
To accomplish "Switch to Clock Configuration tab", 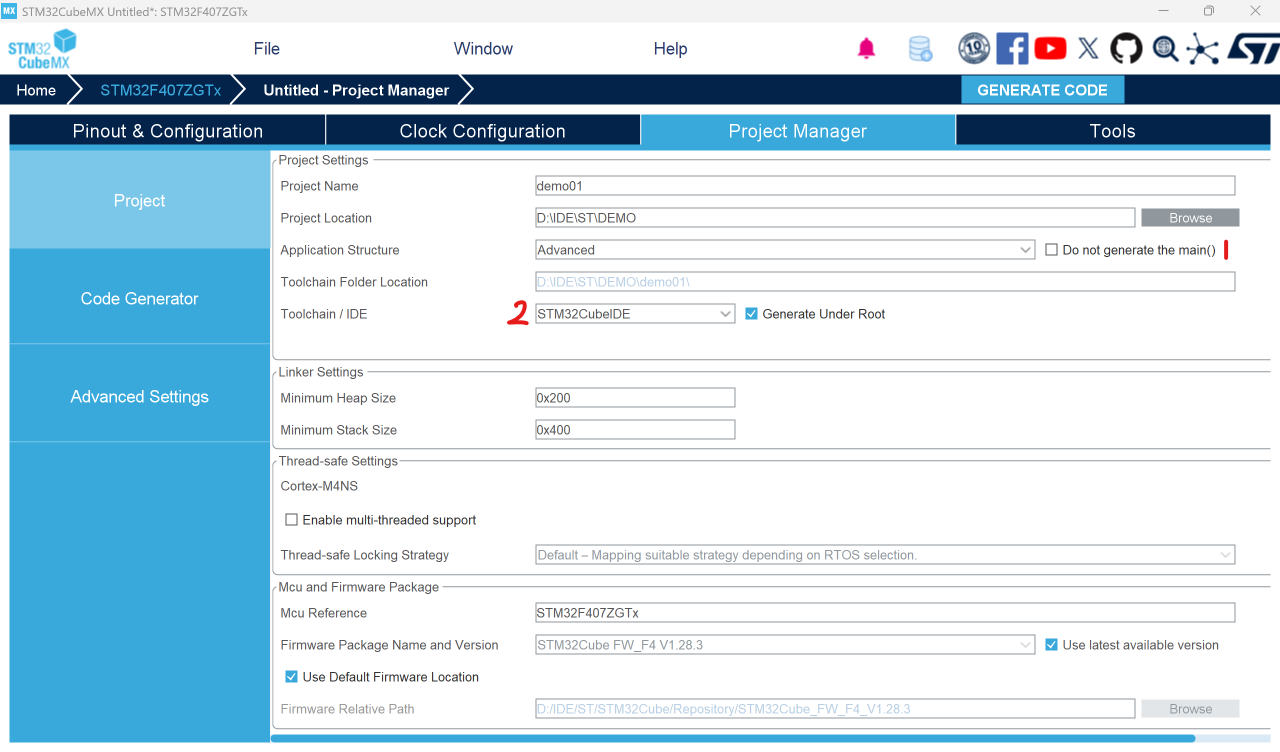I will [x=483, y=131].
